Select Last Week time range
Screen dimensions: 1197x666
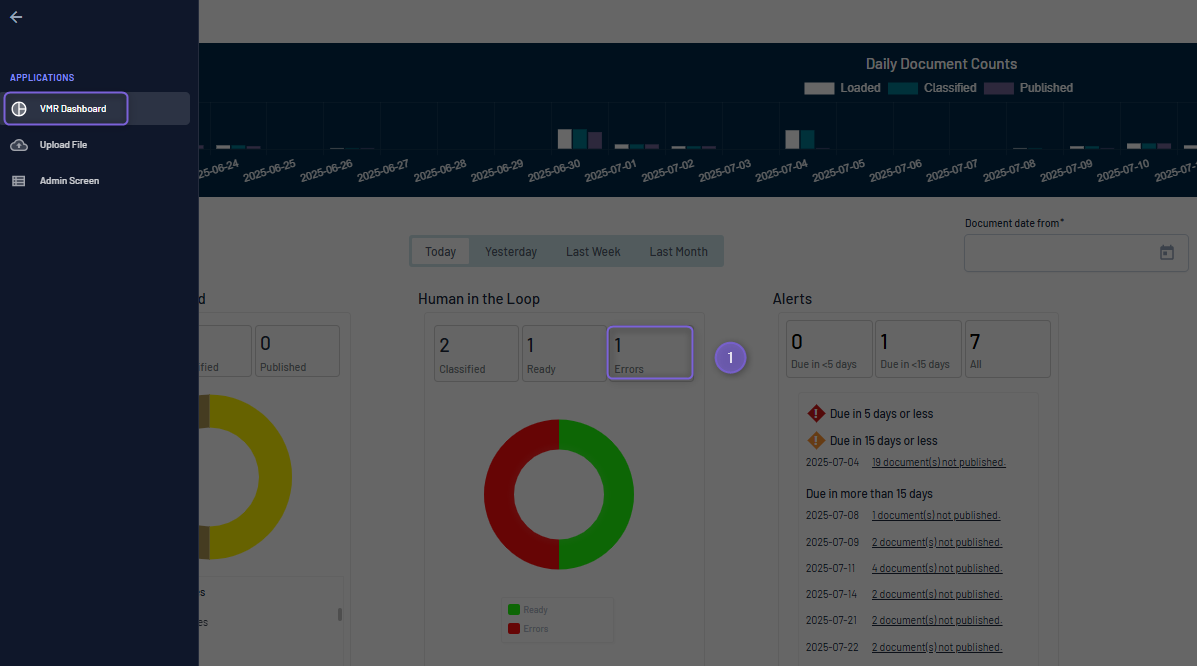tap(593, 251)
